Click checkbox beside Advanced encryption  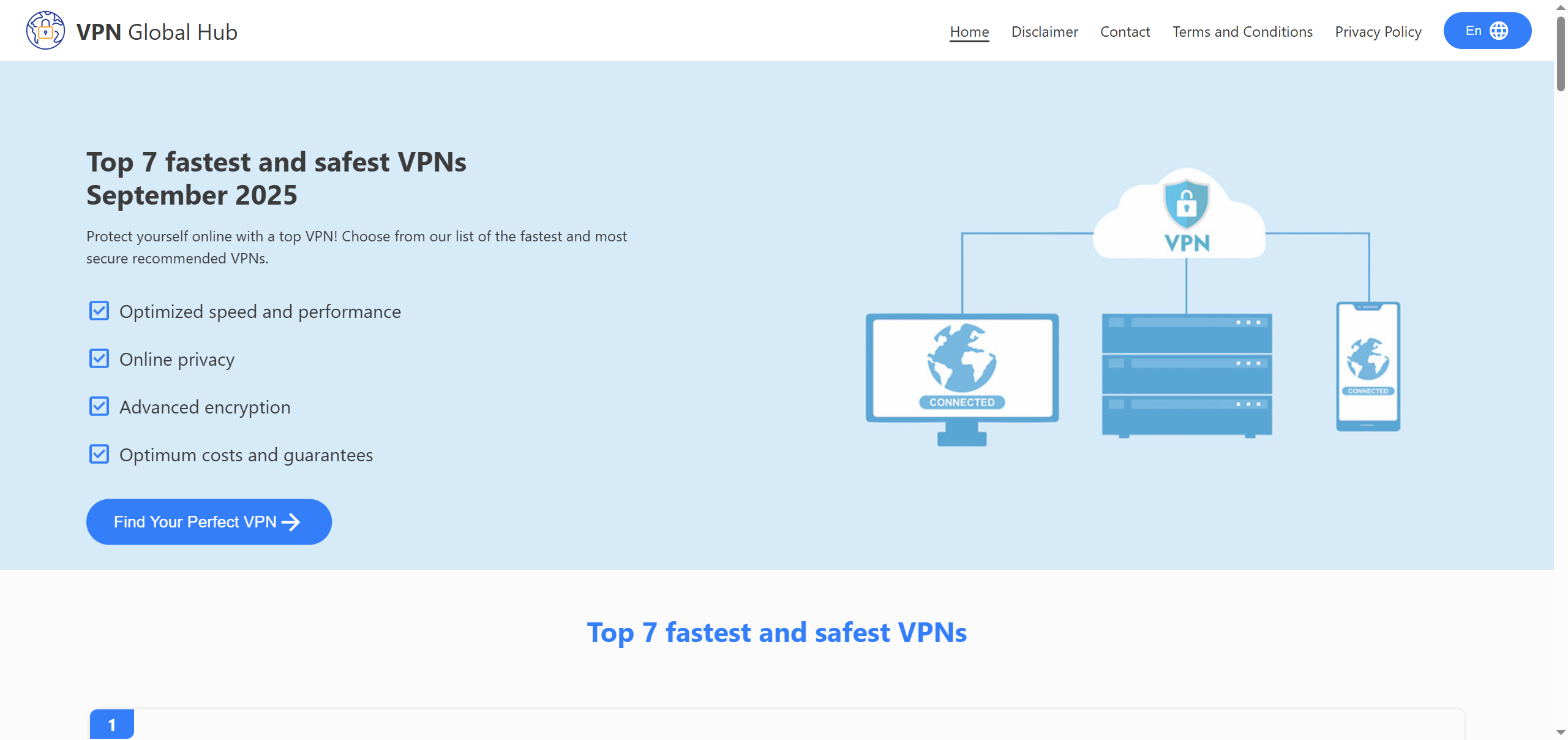point(99,407)
